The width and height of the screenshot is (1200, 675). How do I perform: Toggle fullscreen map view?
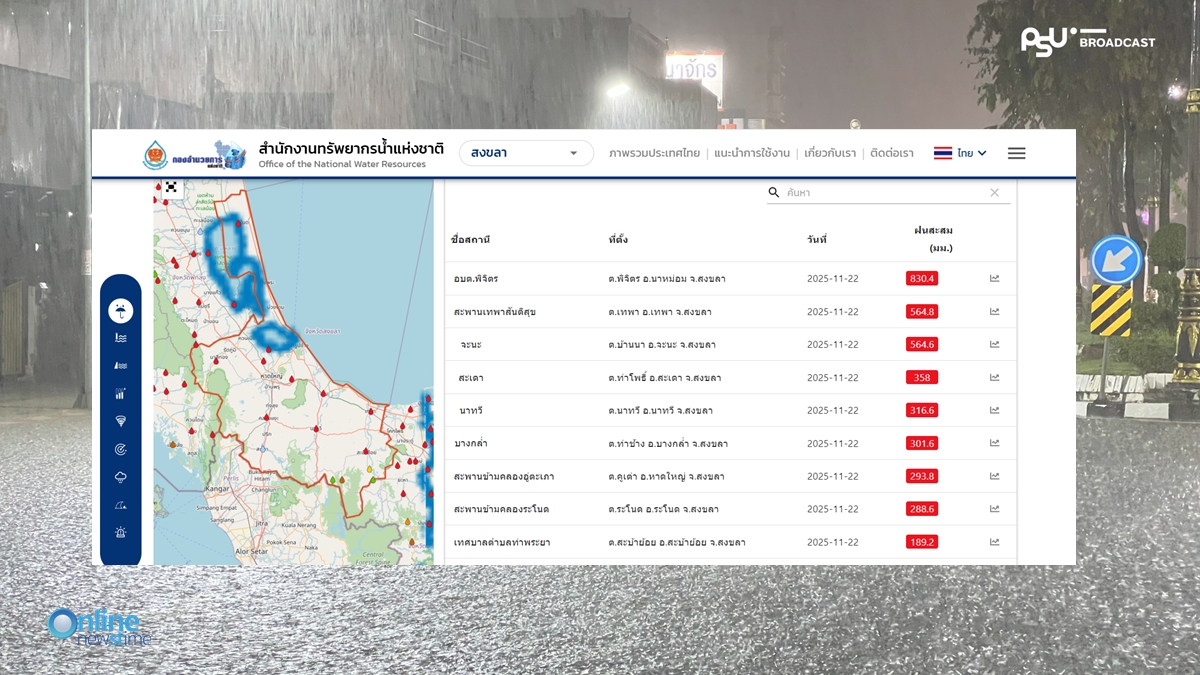[171, 187]
